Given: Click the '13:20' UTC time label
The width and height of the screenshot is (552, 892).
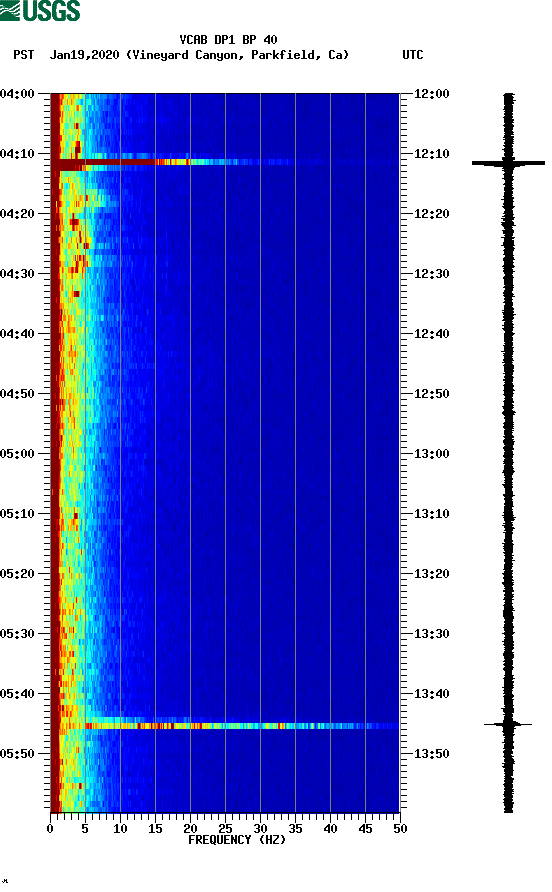Looking at the screenshot, I should click(x=431, y=573).
